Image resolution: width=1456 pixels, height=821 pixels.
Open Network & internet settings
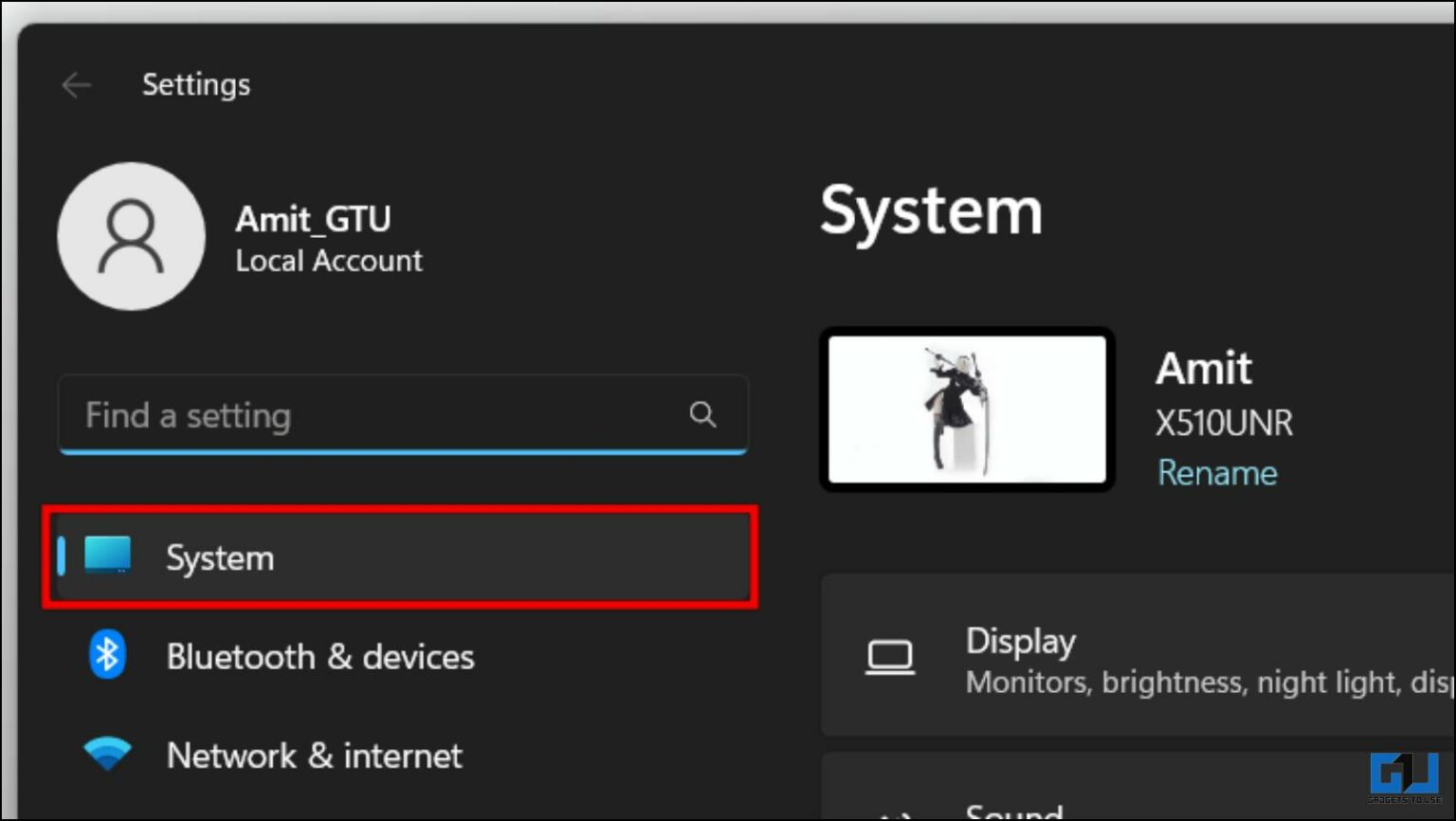(x=314, y=756)
